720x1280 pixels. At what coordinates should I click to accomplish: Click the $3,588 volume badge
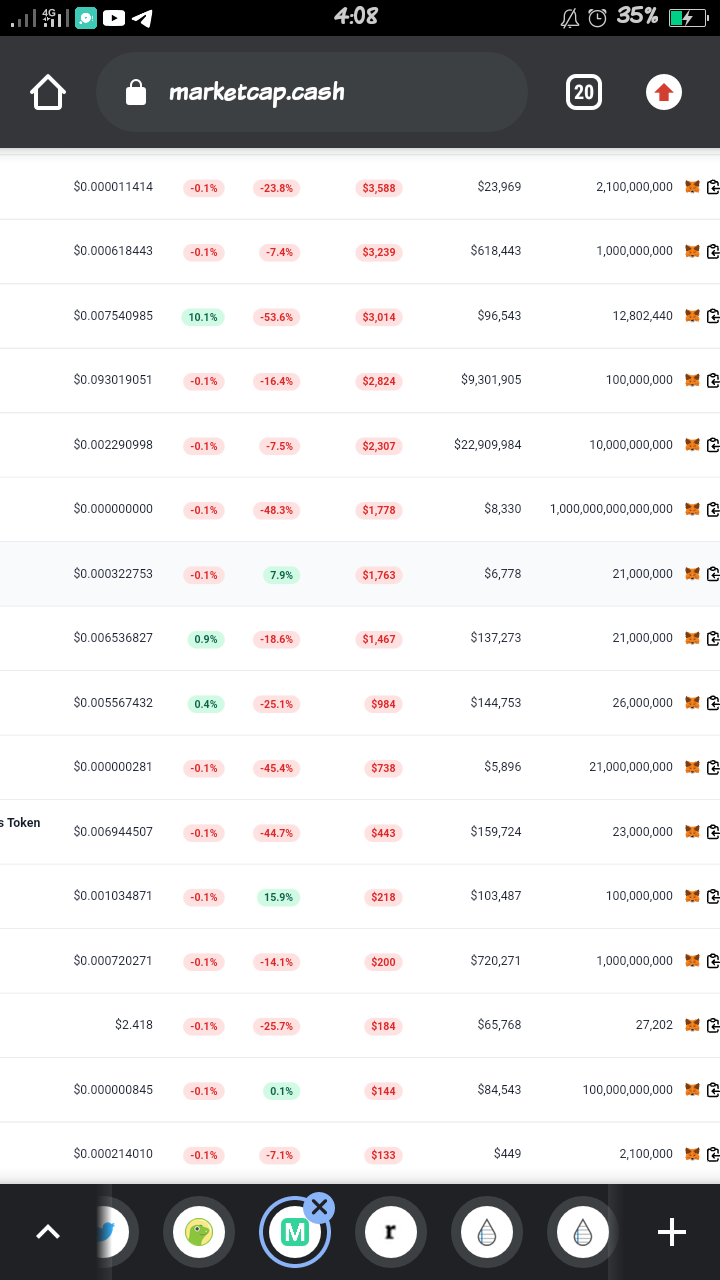(379, 188)
